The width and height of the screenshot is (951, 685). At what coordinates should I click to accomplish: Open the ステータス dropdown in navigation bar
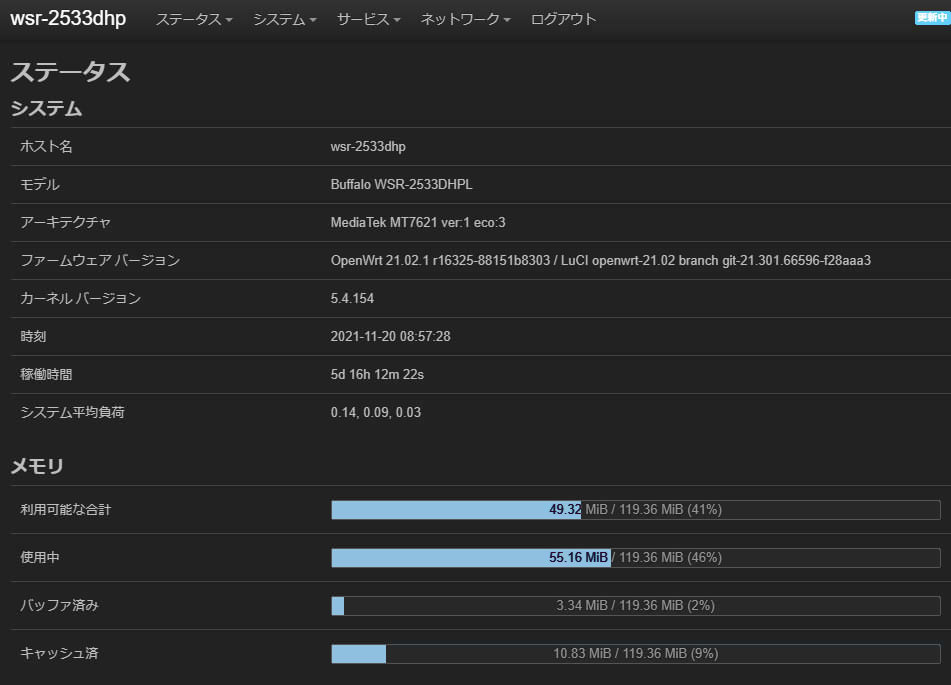click(x=193, y=20)
